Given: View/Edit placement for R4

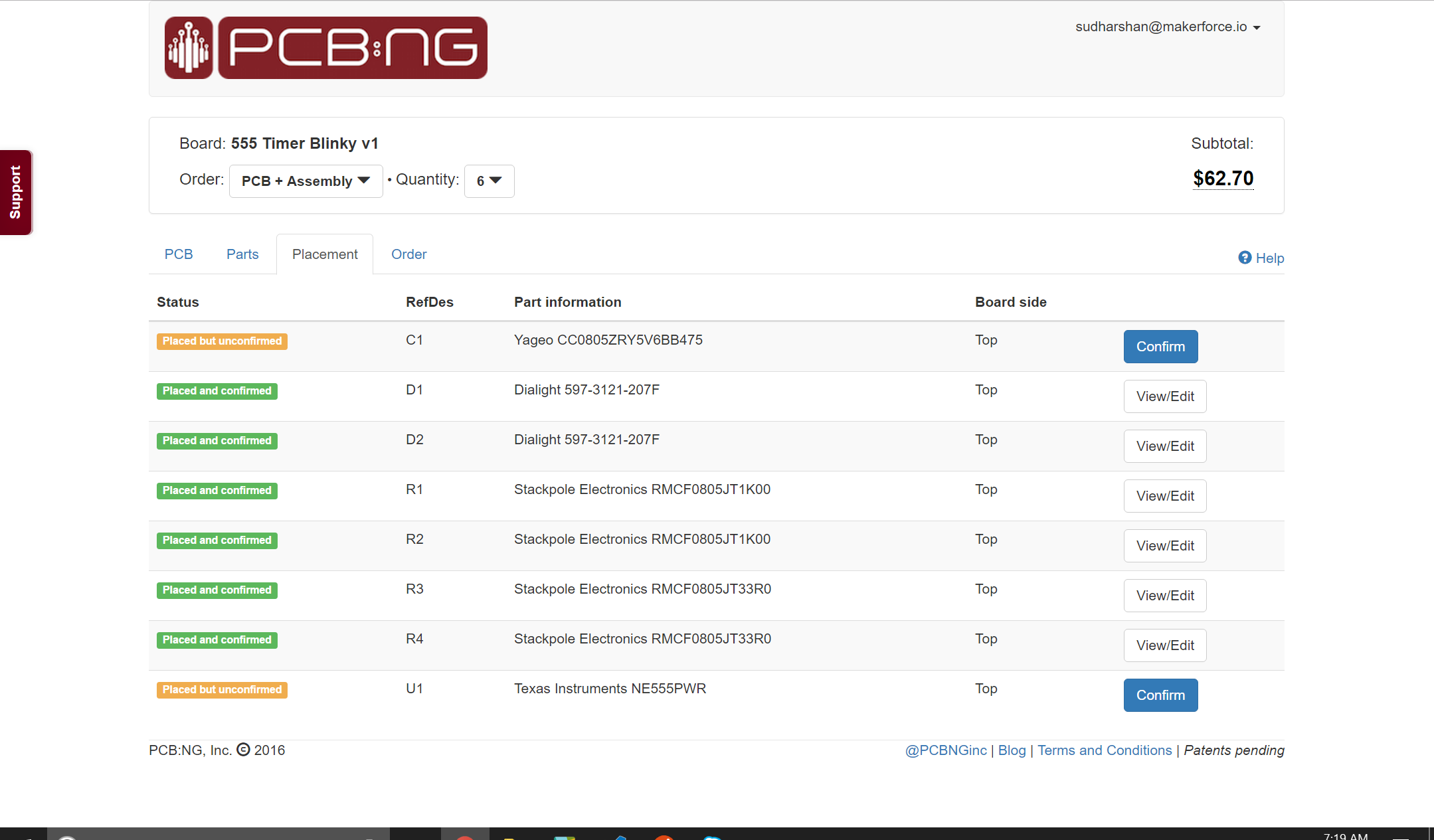Looking at the screenshot, I should point(1165,645).
